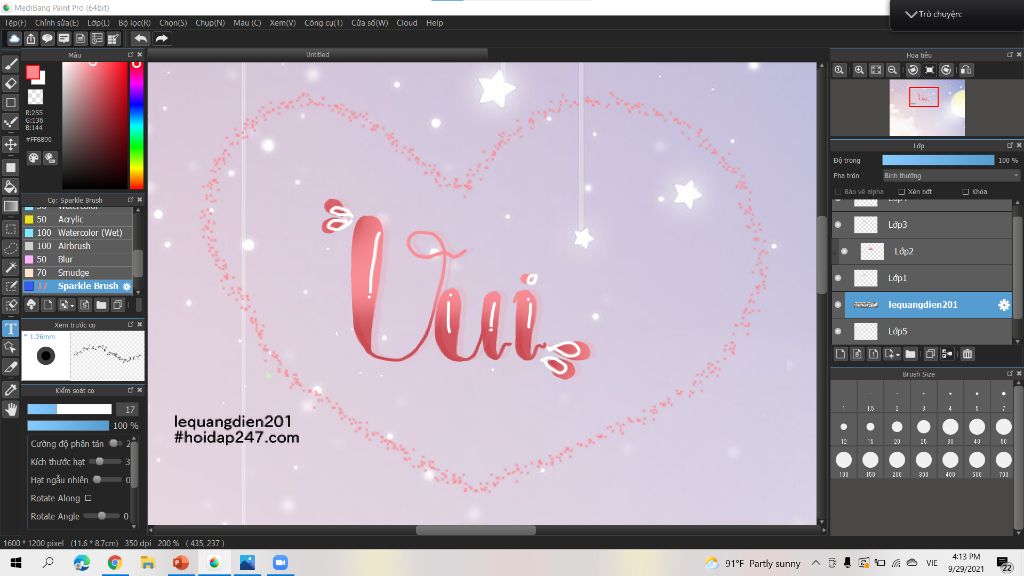Select the Smudge brush

tap(78, 273)
